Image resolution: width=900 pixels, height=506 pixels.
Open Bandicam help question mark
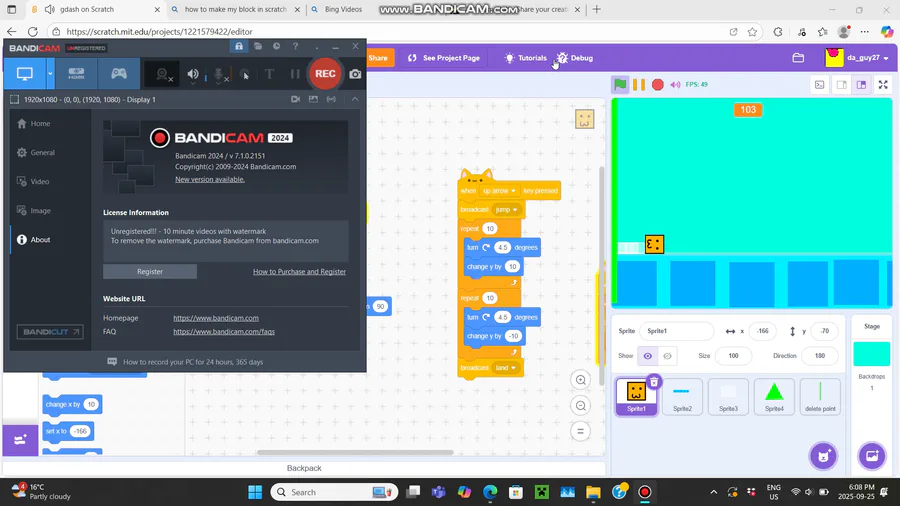tap(296, 46)
